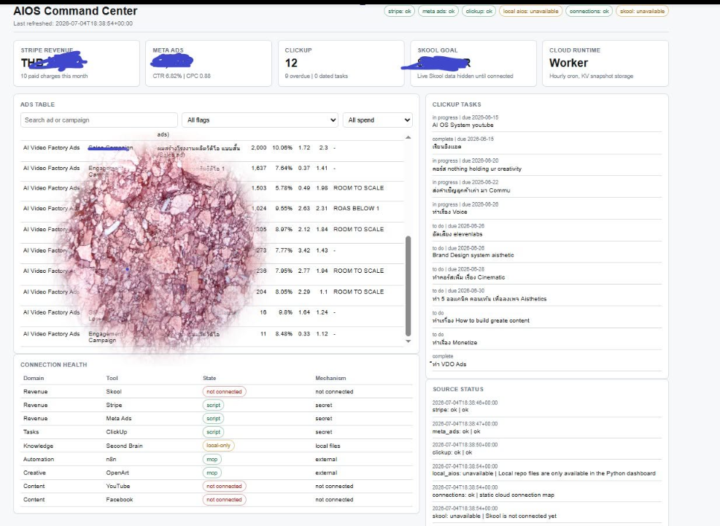Click the 'meta ads: ok' status pill
The image size is (720, 526).
(438, 11)
